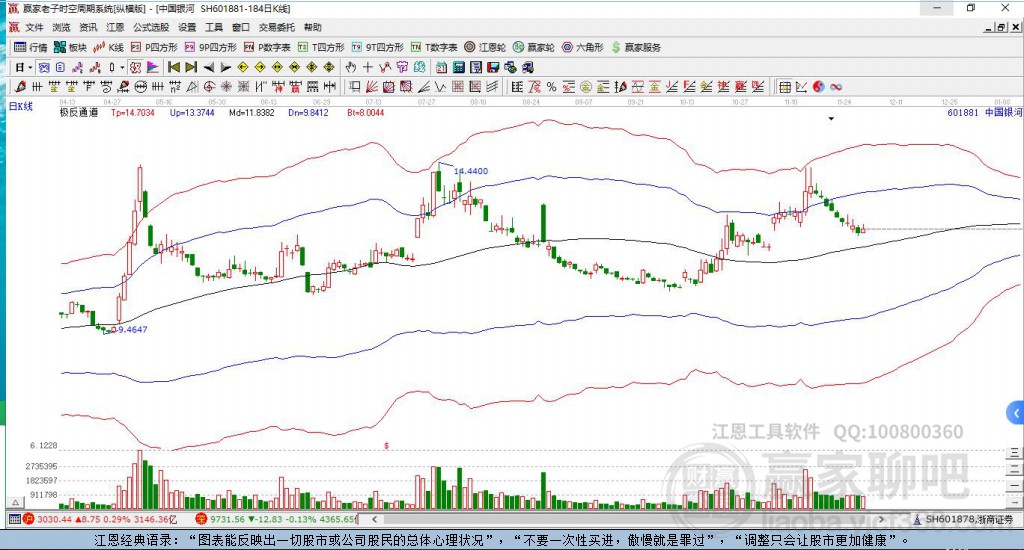The width and height of the screenshot is (1024, 550).
Task: Click the small black triangle above chart
Action: (x=831, y=119)
